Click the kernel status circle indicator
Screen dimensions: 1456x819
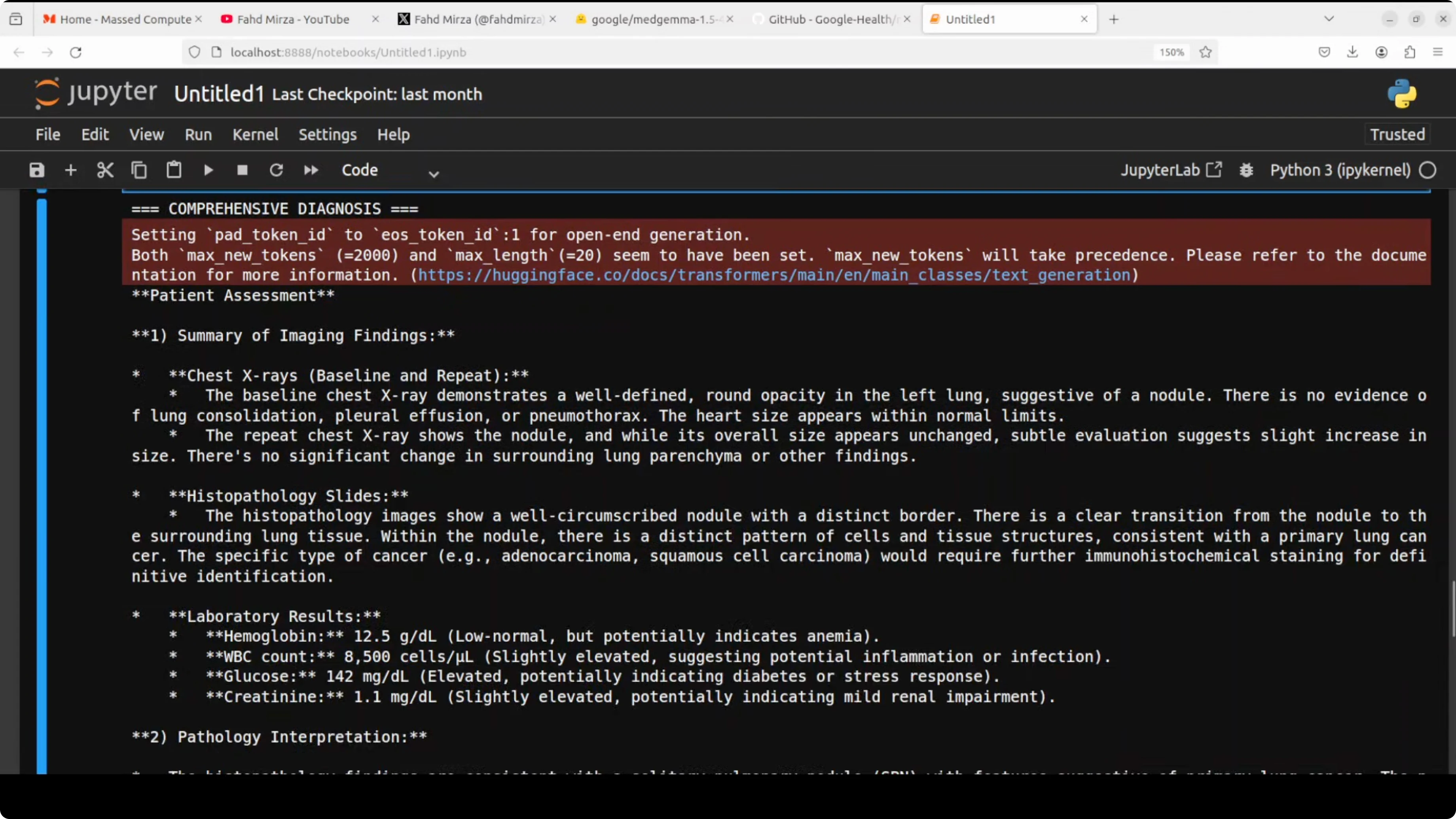click(x=1428, y=170)
